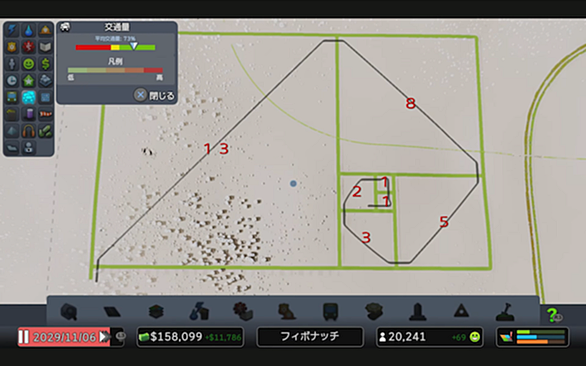Open the person camera info view icon

tap(29, 148)
